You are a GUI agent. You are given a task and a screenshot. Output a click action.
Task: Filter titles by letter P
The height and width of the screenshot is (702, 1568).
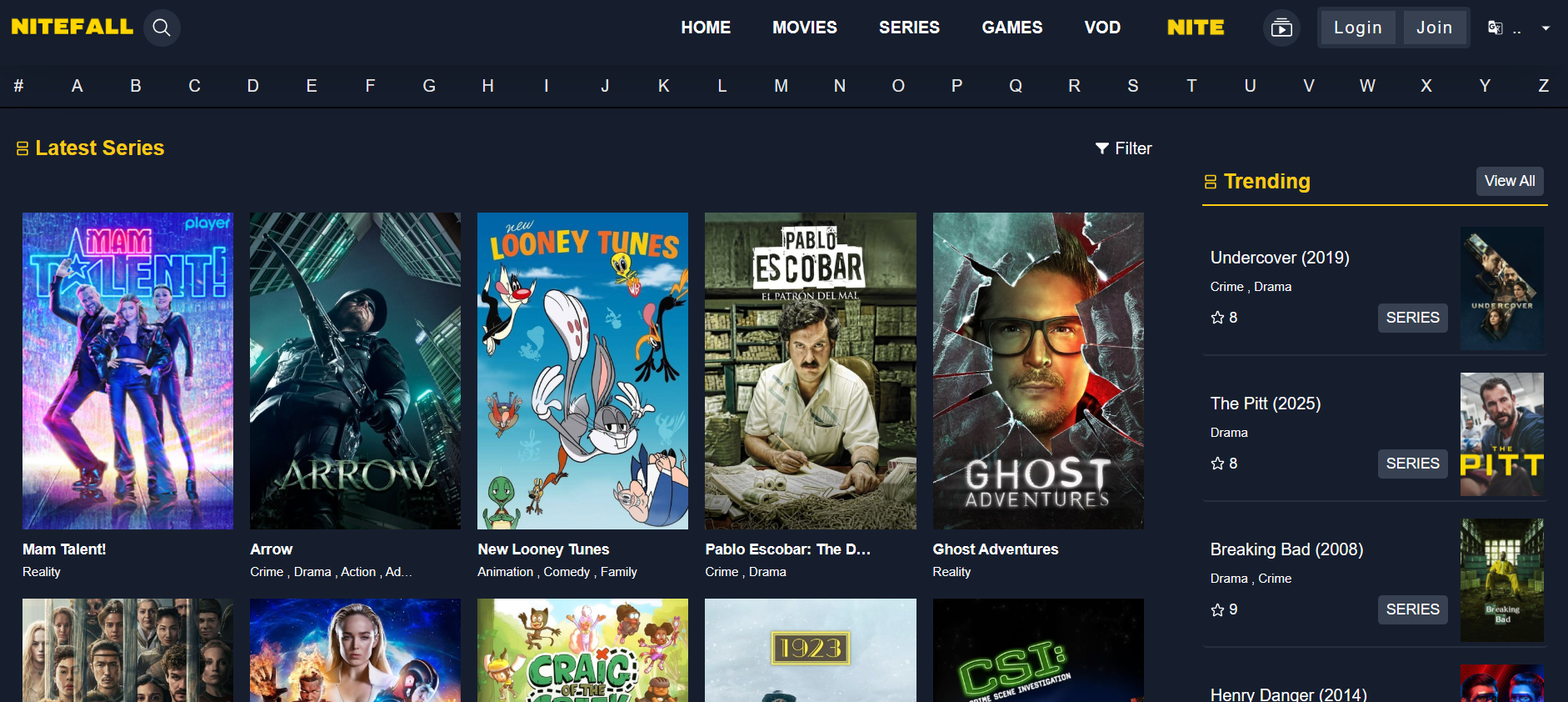pyautogui.click(x=956, y=86)
